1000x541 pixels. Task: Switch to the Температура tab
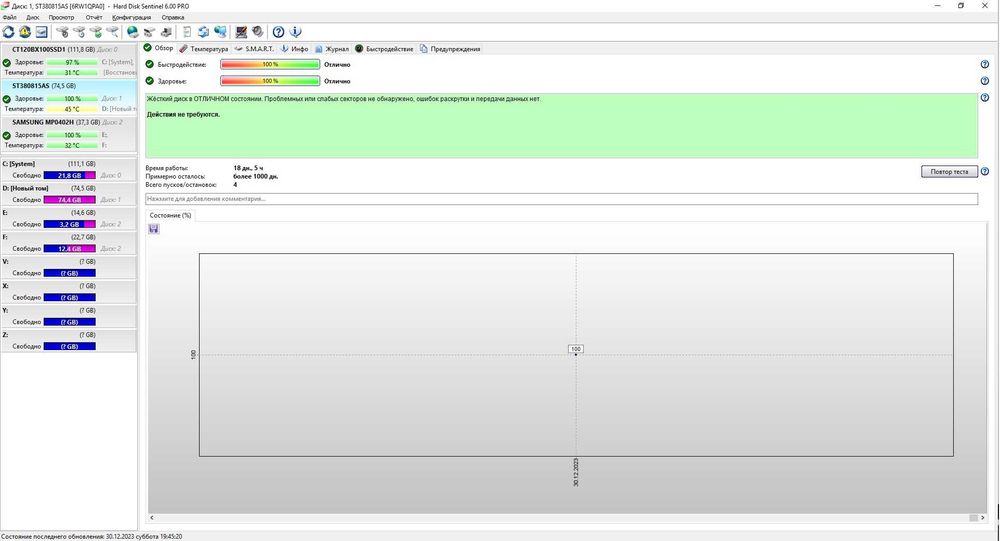point(203,48)
